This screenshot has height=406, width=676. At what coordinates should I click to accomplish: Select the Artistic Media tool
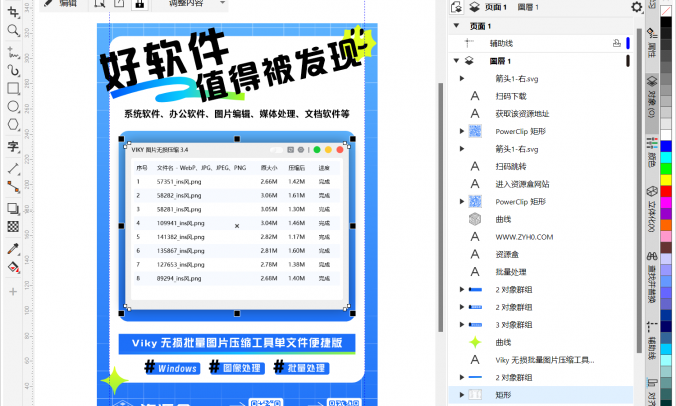(x=13, y=70)
